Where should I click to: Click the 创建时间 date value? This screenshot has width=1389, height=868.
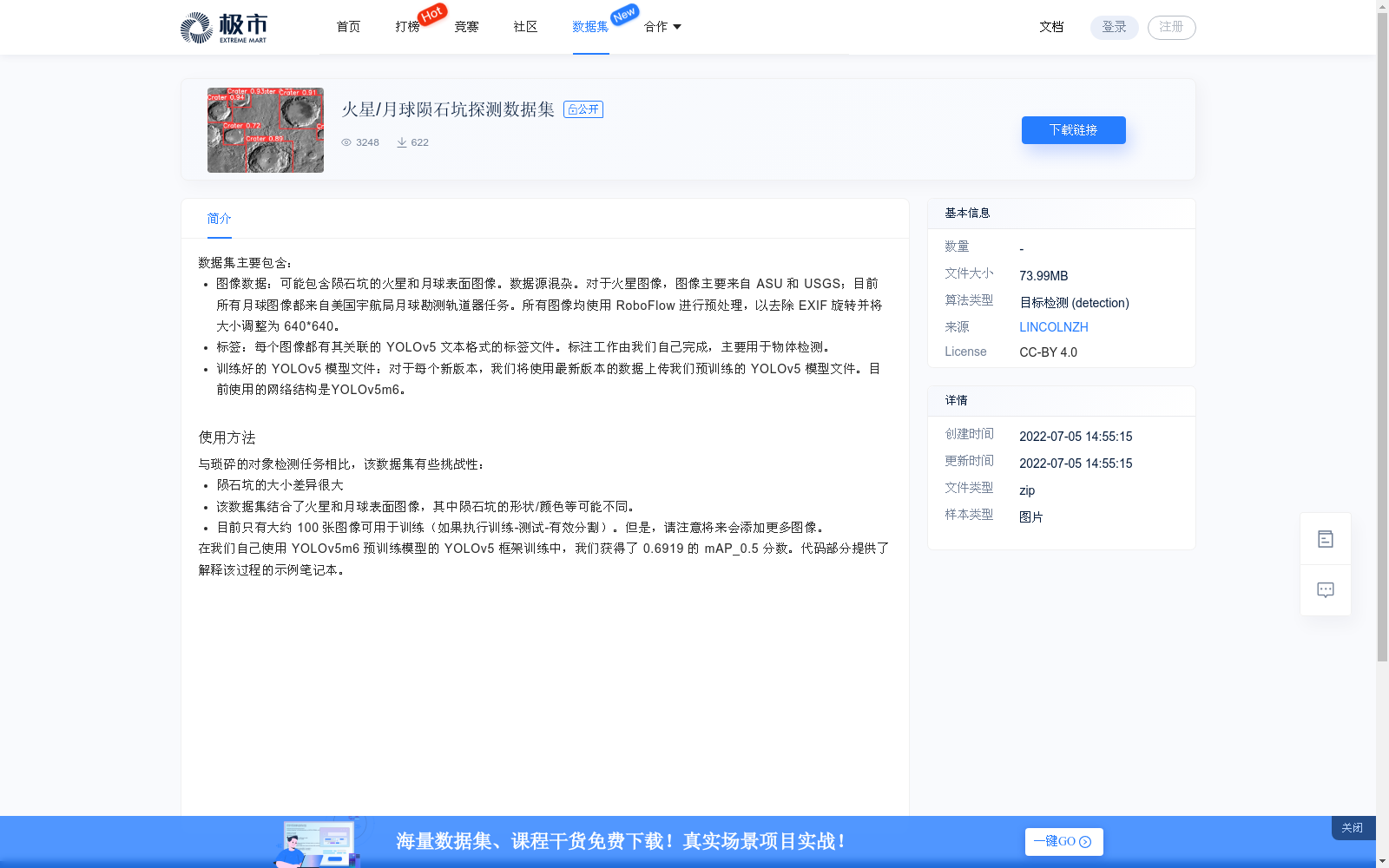(1076, 437)
